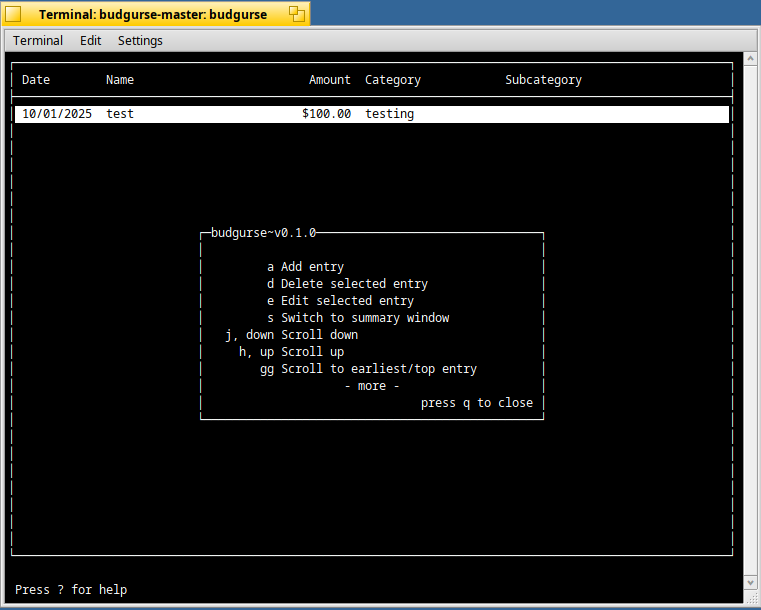Screen dimensions: 761x610
Task: Click the $100.00 amount value
Action: (326, 114)
